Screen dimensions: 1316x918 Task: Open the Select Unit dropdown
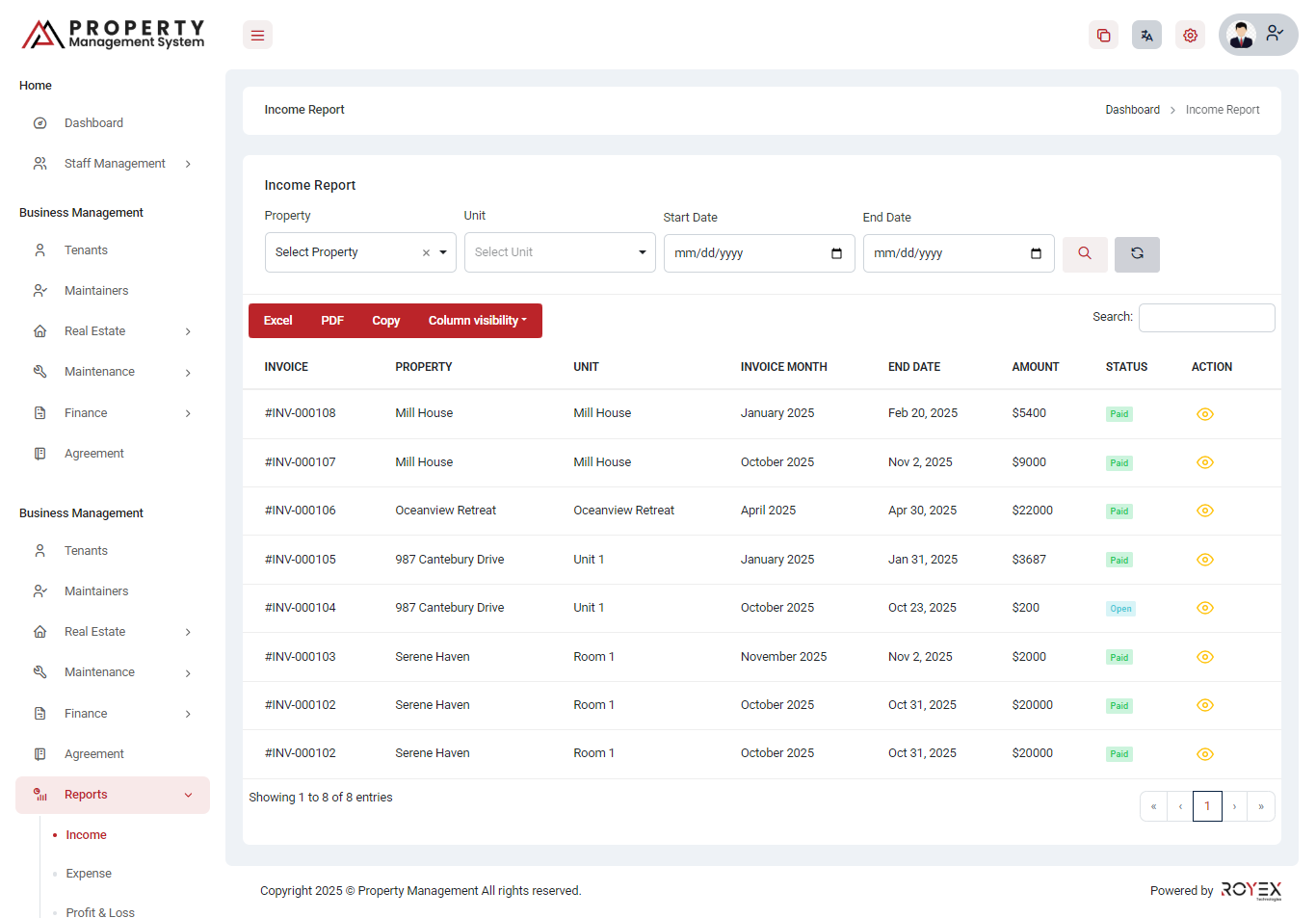click(x=559, y=252)
